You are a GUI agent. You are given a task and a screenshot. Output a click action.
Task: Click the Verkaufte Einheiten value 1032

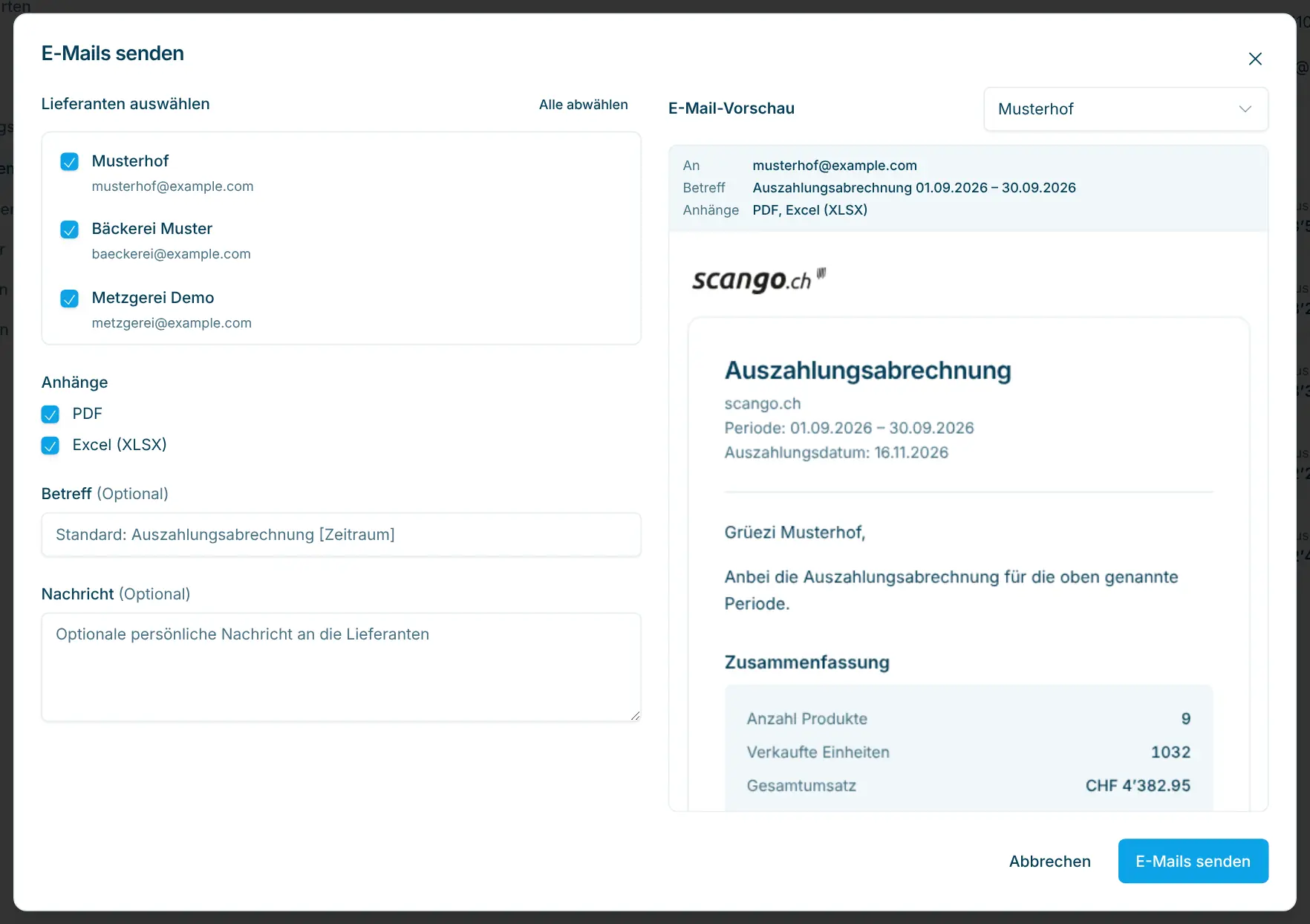coord(1170,752)
